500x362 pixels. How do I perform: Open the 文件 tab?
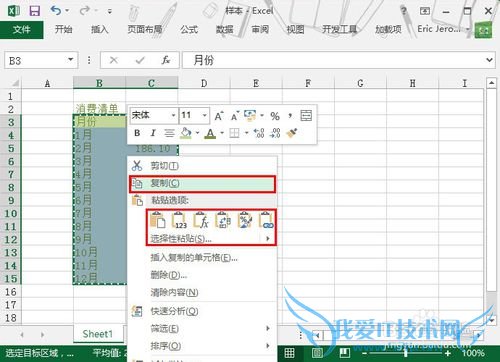(22, 30)
